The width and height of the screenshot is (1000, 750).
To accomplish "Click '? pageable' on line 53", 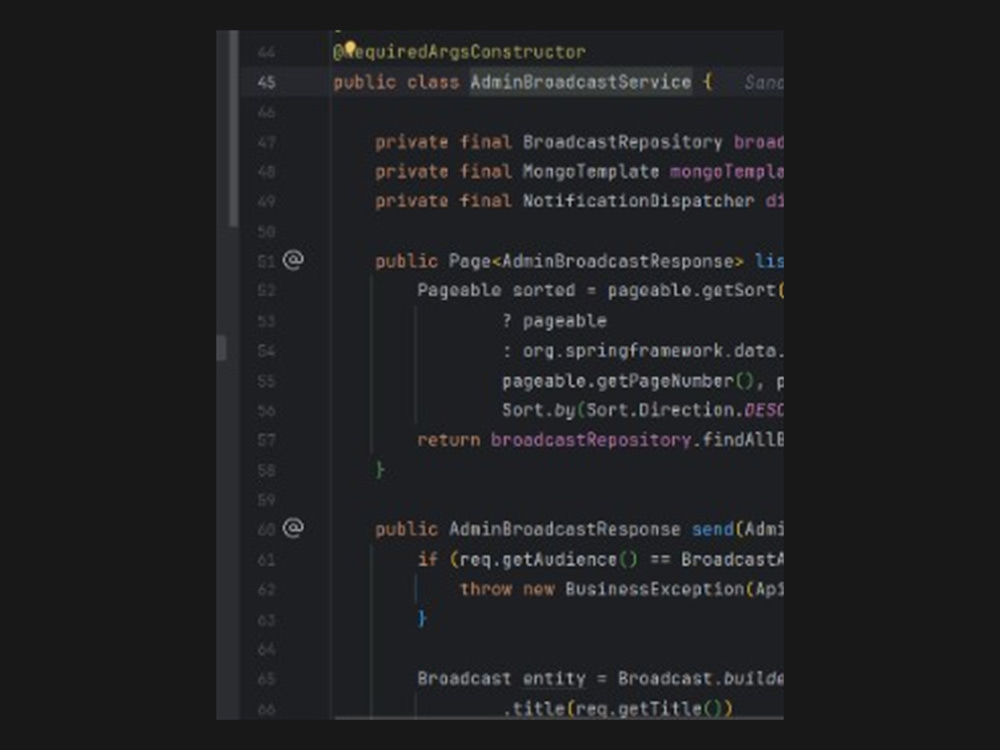I will (x=554, y=321).
